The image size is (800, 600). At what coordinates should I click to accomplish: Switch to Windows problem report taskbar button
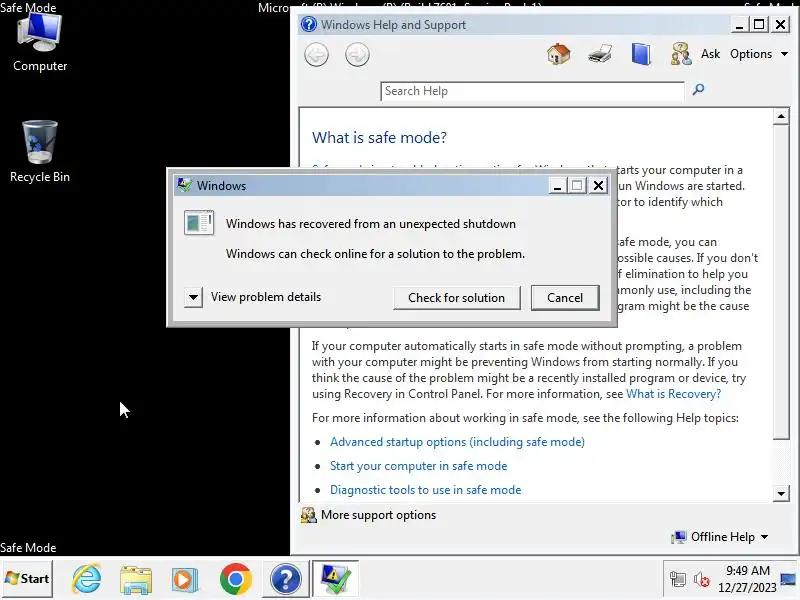coord(335,579)
